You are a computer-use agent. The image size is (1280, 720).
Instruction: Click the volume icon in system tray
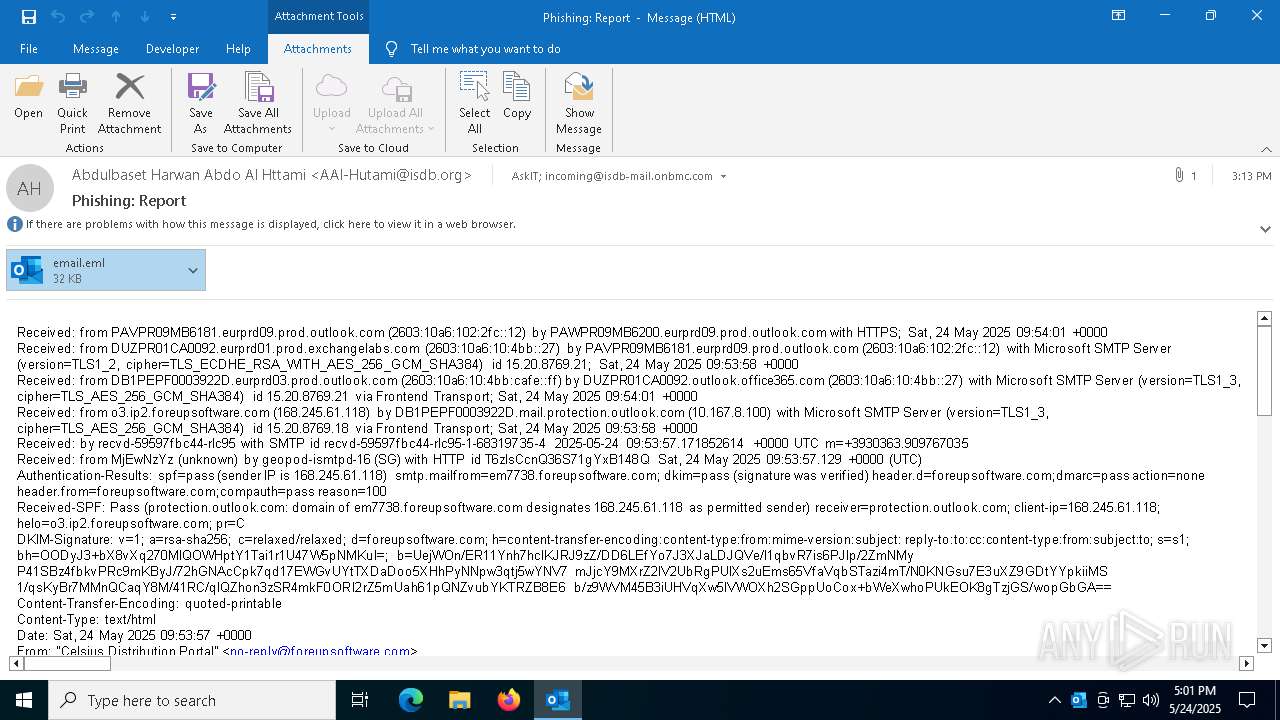click(1151, 700)
